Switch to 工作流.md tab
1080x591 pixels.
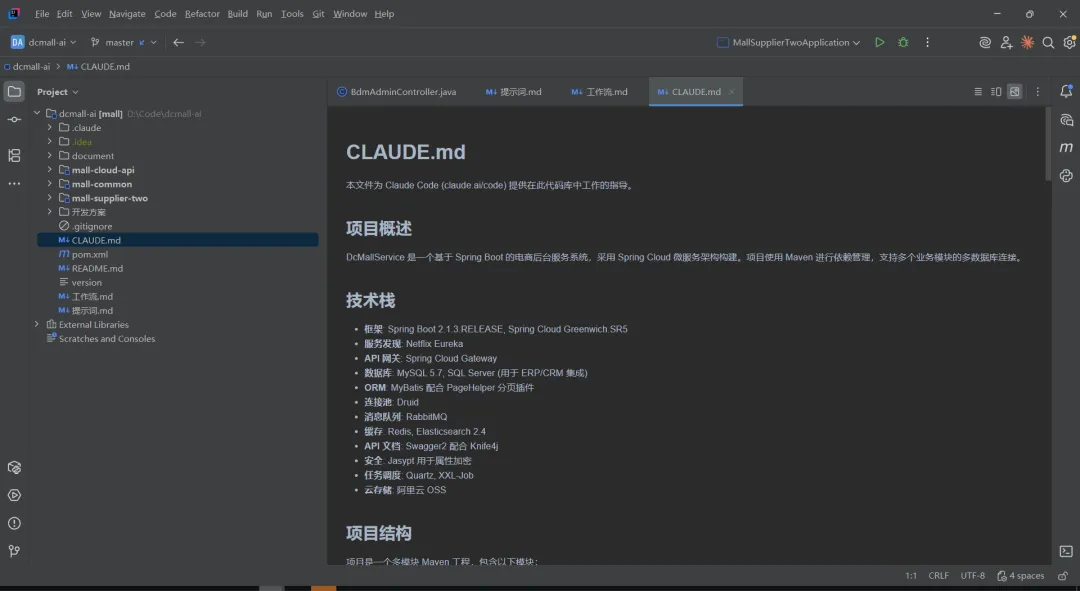[600, 92]
